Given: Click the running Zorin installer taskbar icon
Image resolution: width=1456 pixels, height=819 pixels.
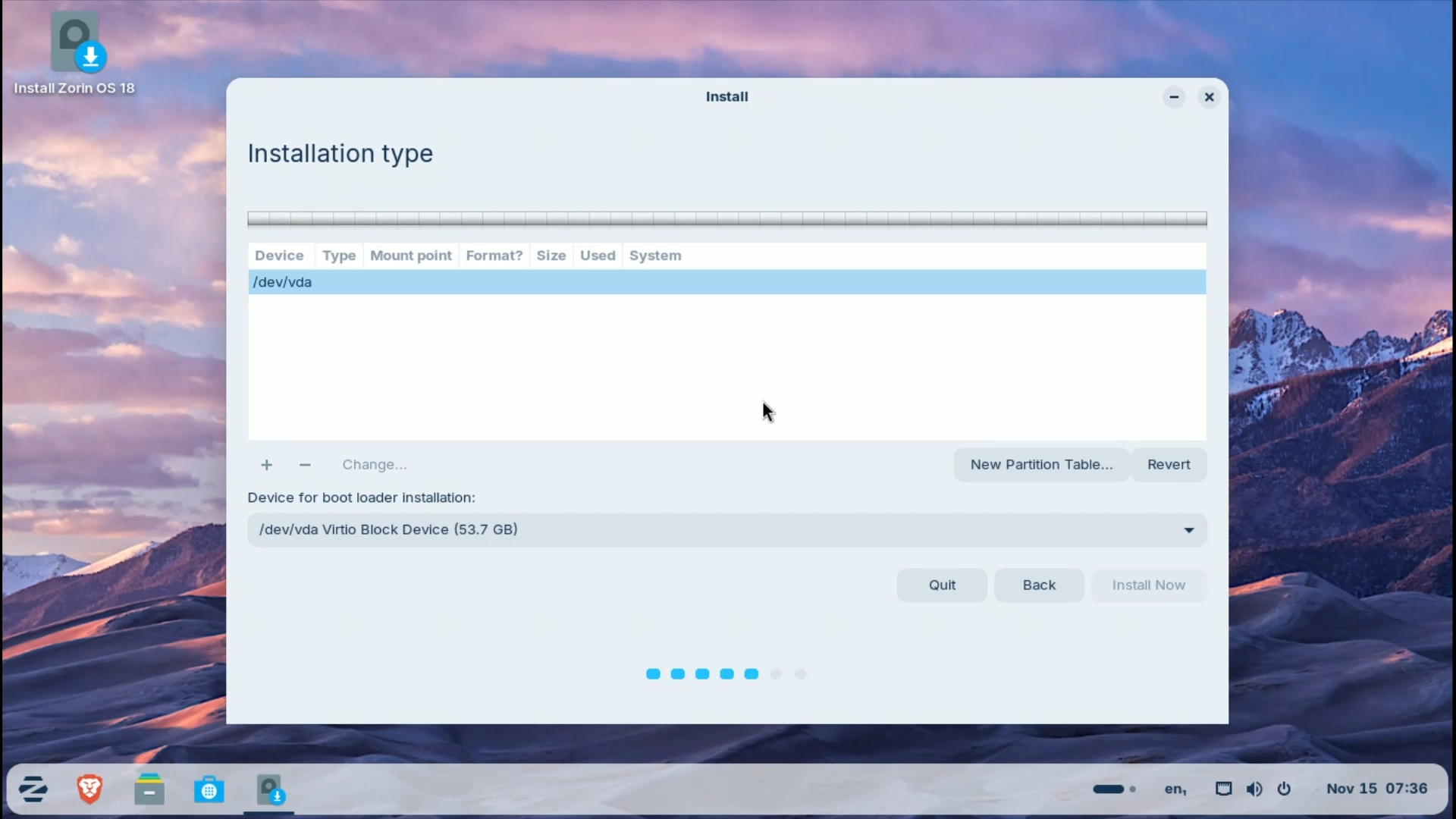Looking at the screenshot, I should click(270, 789).
